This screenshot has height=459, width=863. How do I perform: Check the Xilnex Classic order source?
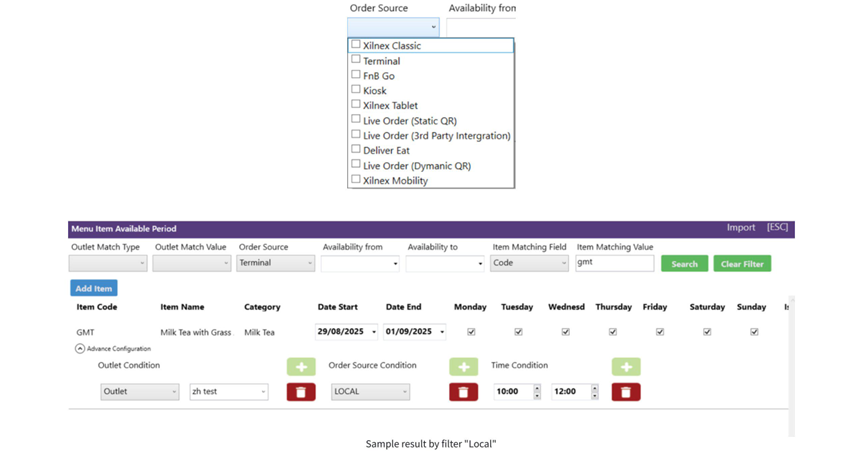(x=356, y=45)
